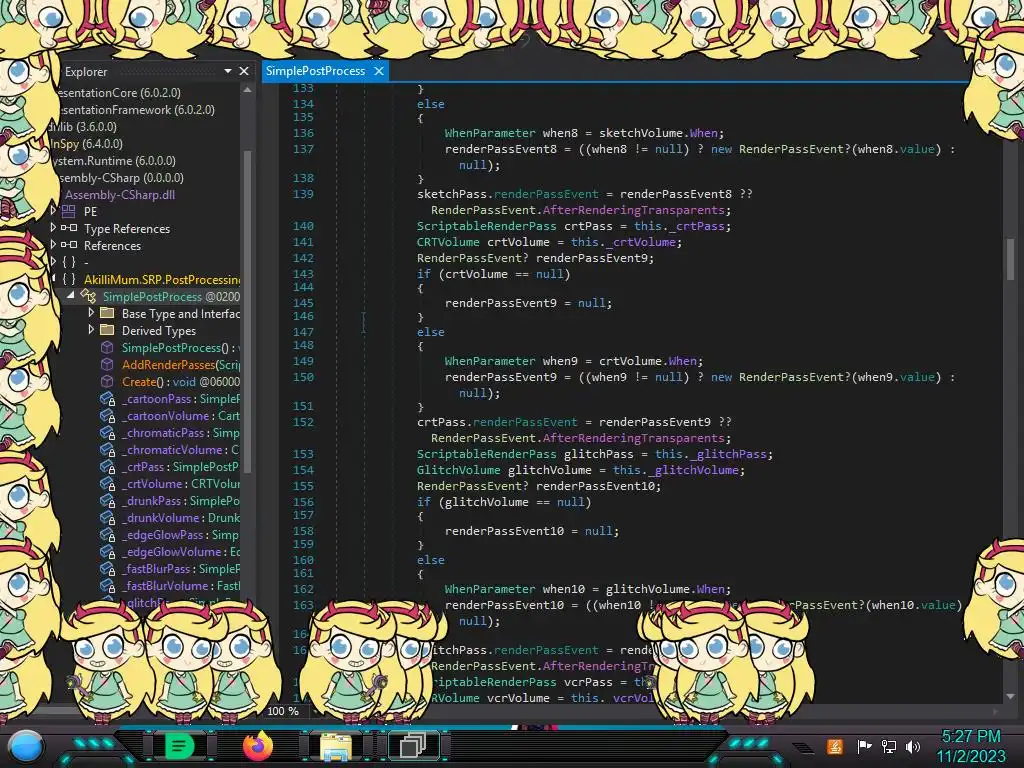The image size is (1024, 768).
Task: Click the AfterRenderingTransparents link on line 139
Action: tap(633, 210)
